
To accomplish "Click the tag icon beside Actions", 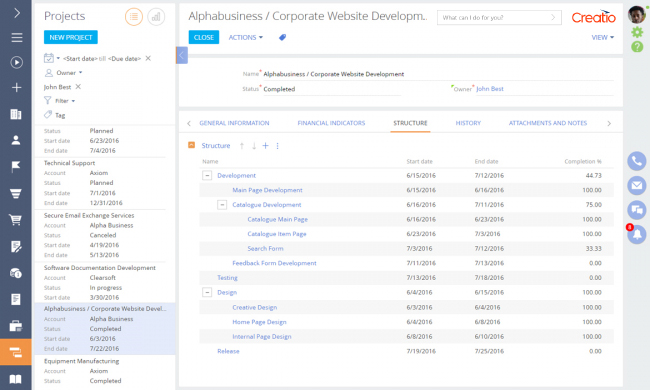I will tap(282, 37).
